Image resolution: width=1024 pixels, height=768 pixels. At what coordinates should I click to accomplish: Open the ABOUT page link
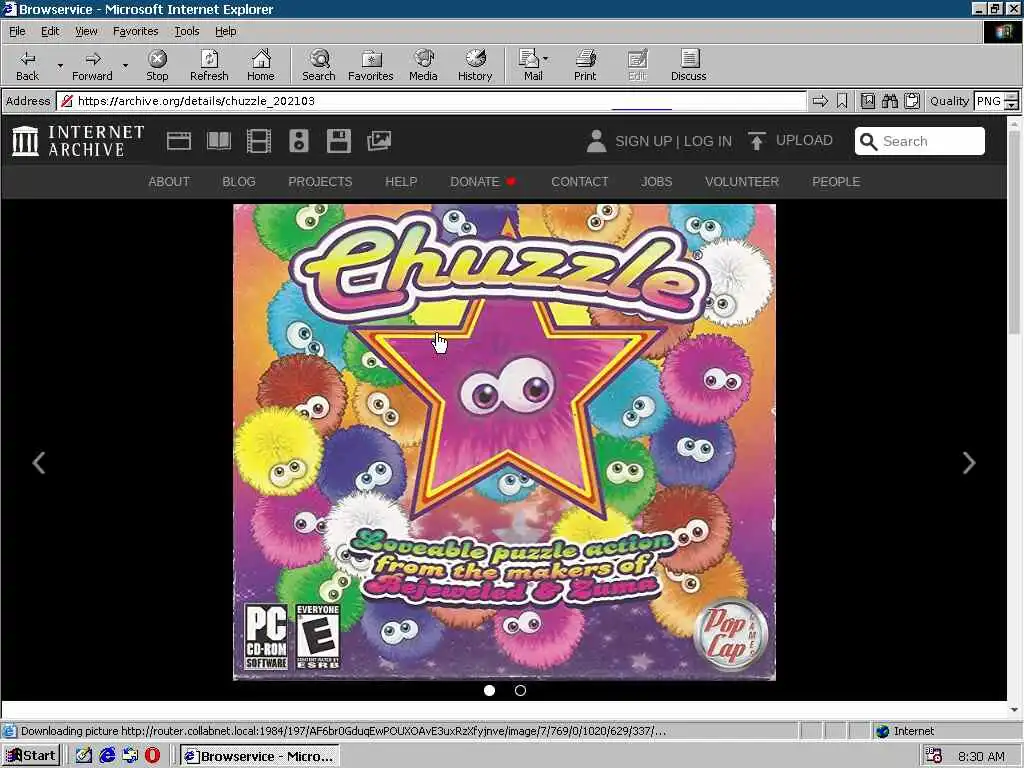click(x=168, y=182)
